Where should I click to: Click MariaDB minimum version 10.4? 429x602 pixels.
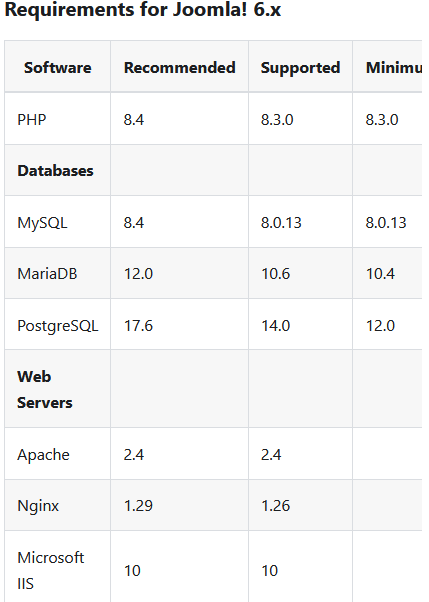click(x=380, y=274)
